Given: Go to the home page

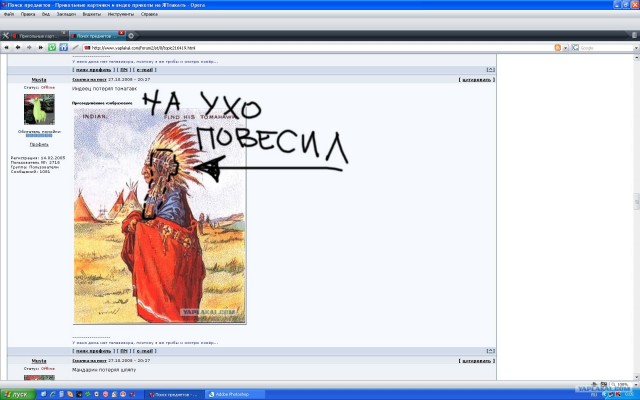Looking at the screenshot, I should (x=63, y=48).
